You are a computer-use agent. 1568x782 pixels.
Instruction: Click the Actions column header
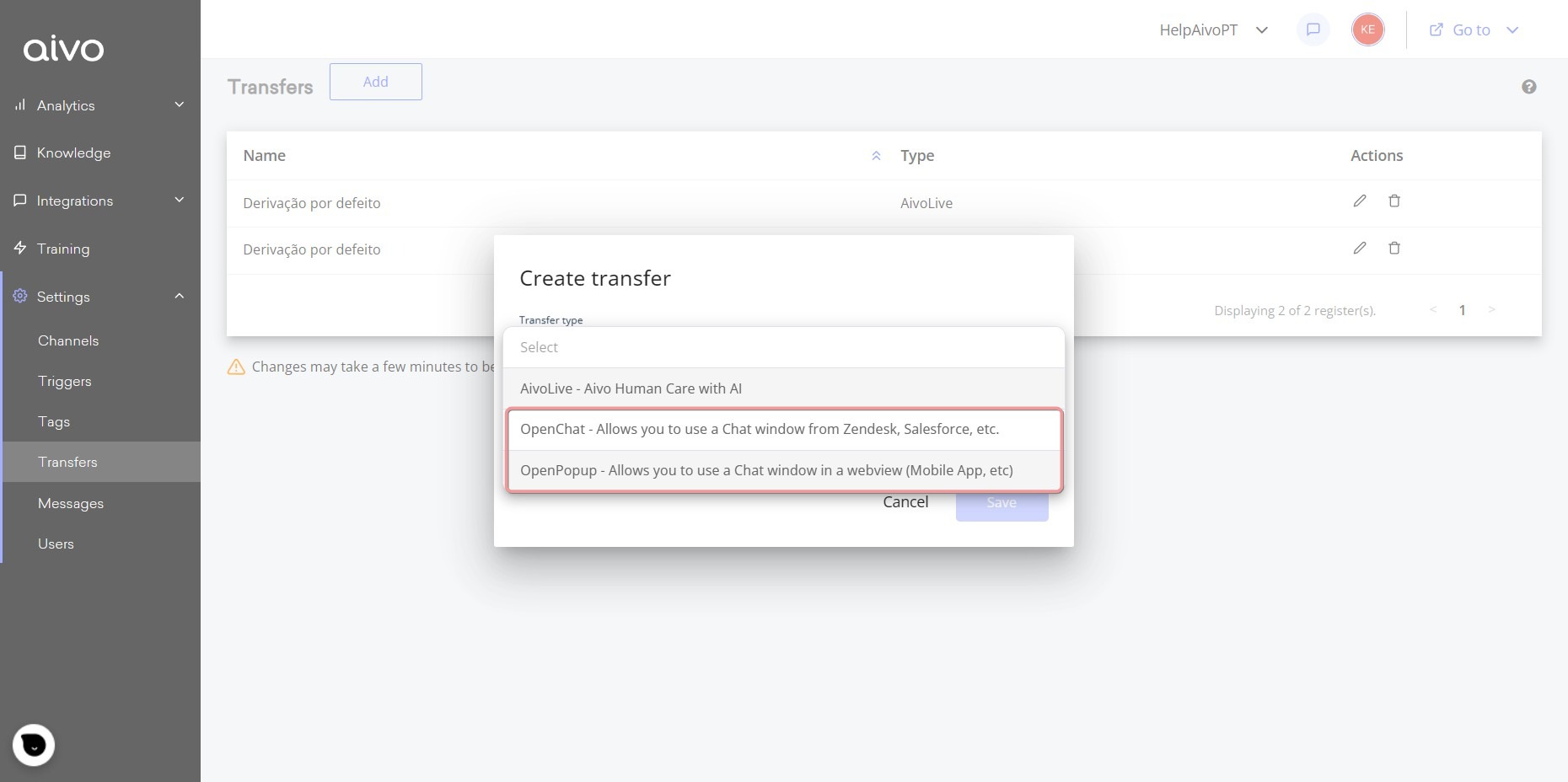(x=1377, y=156)
